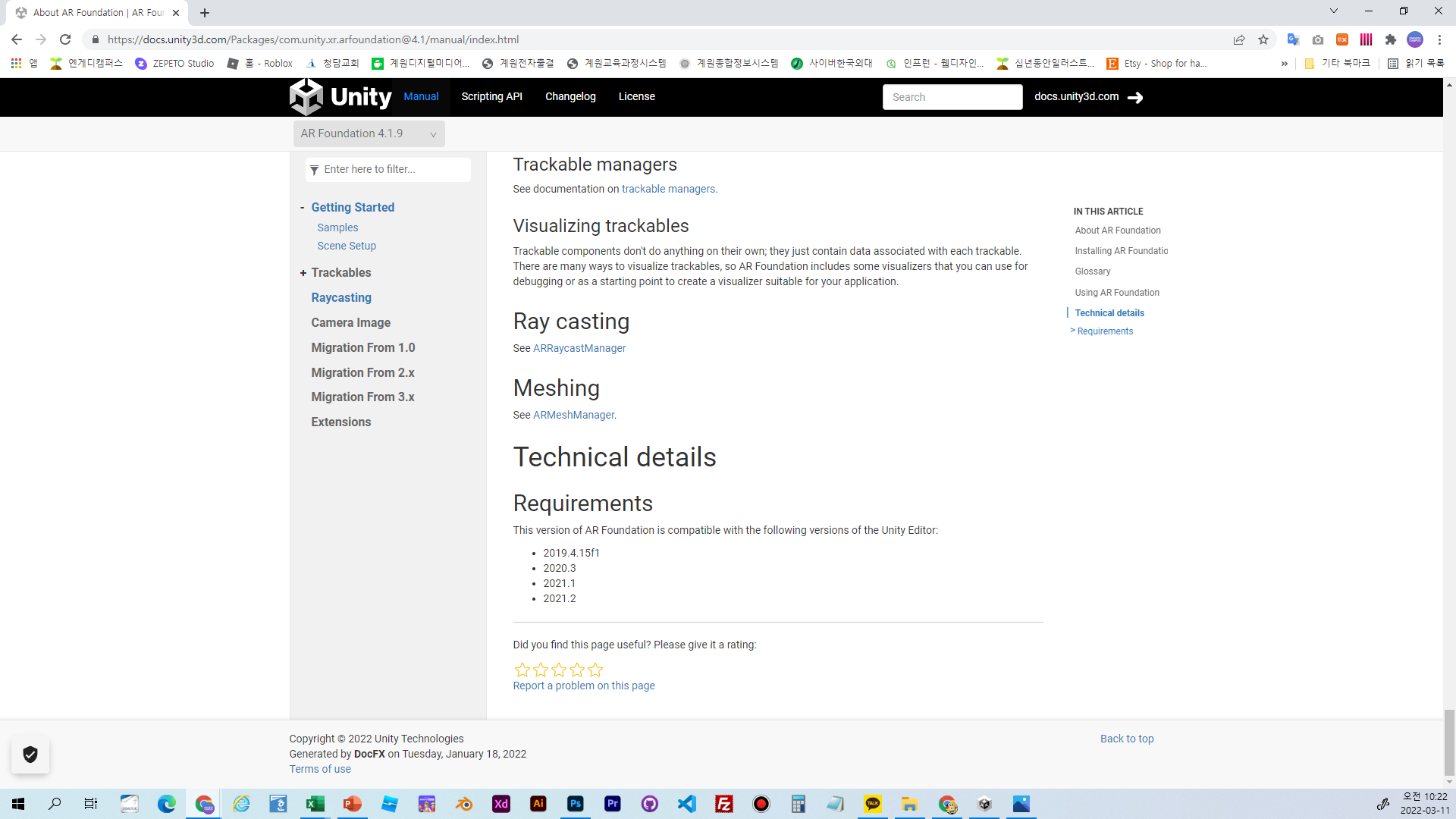Click the page vertical scrollbar thumb
This screenshot has width=1456, height=819.
pyautogui.click(x=1449, y=743)
